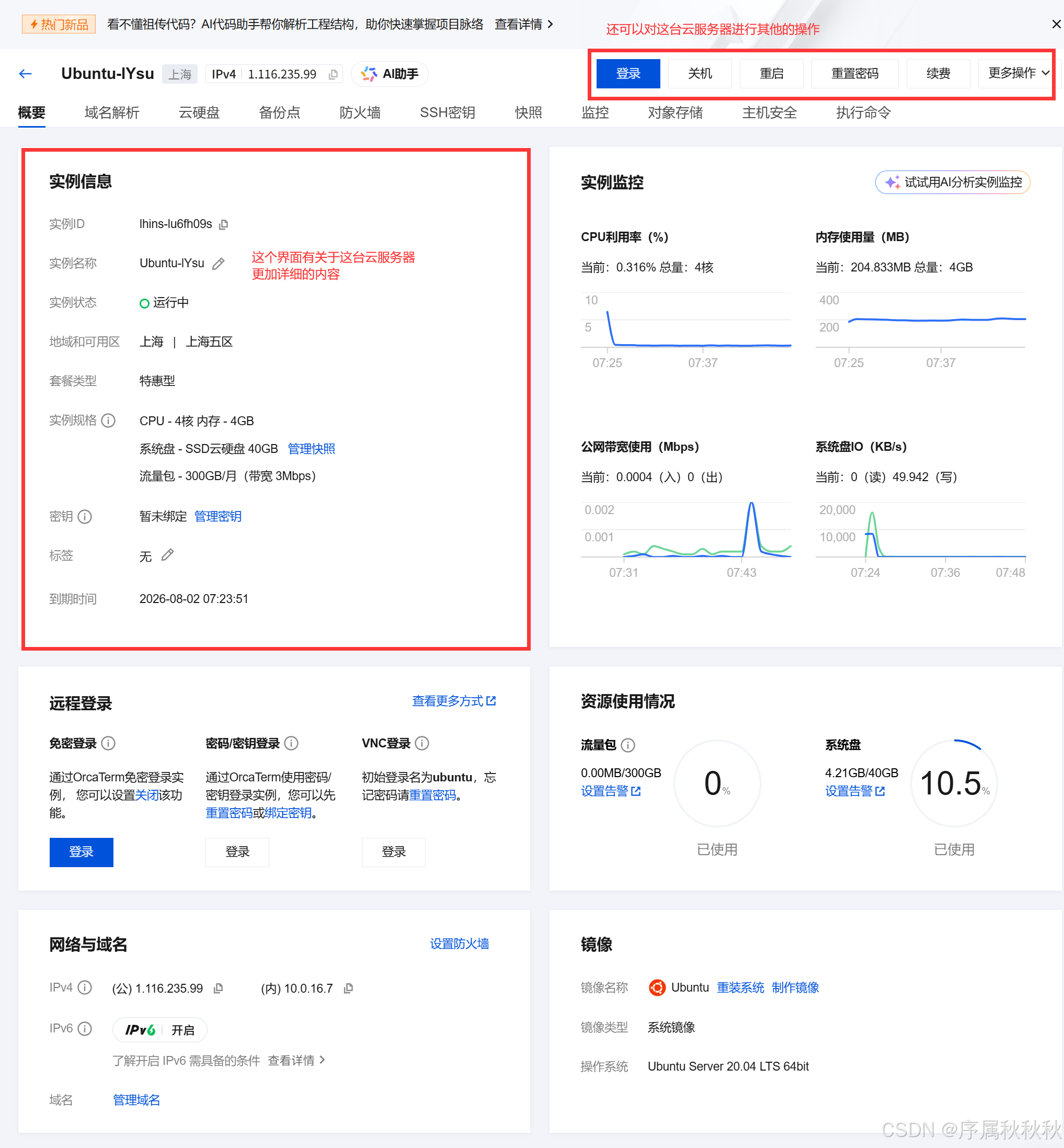The height and width of the screenshot is (1148, 1064).
Task: Open the 监控 tab
Action: coord(595,112)
